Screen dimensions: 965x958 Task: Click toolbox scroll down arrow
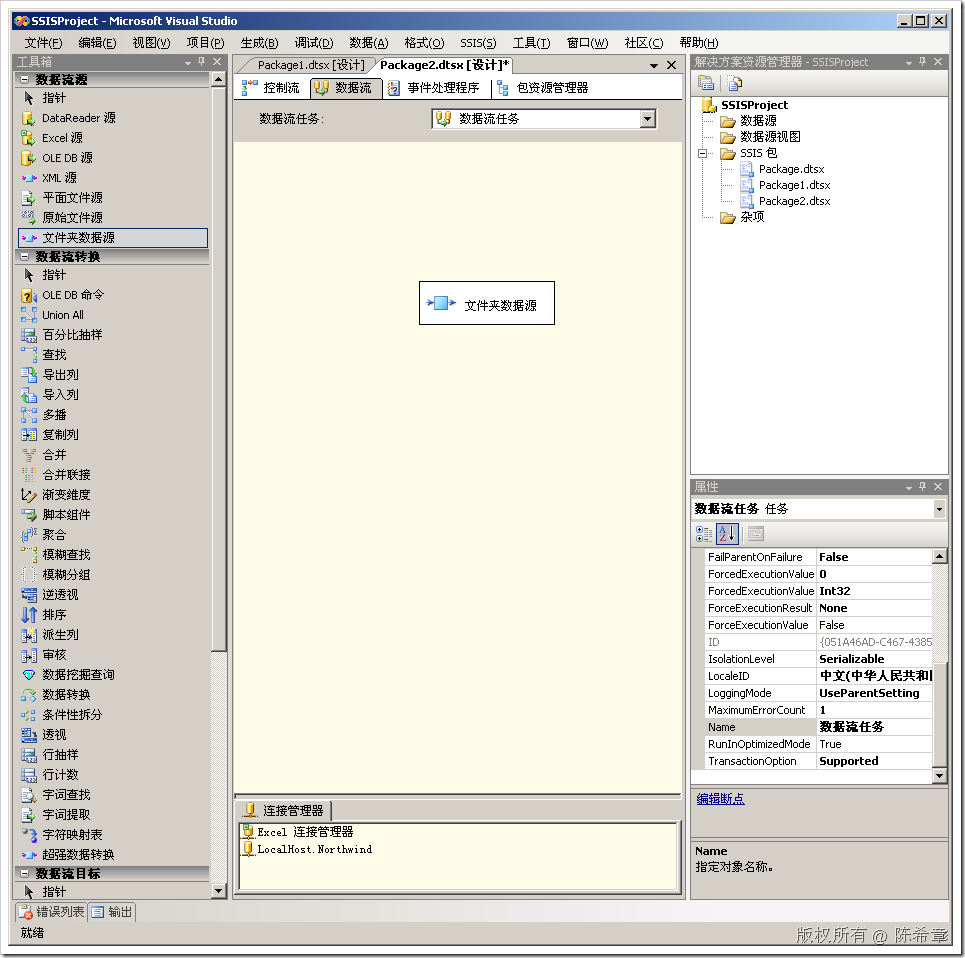(x=218, y=890)
